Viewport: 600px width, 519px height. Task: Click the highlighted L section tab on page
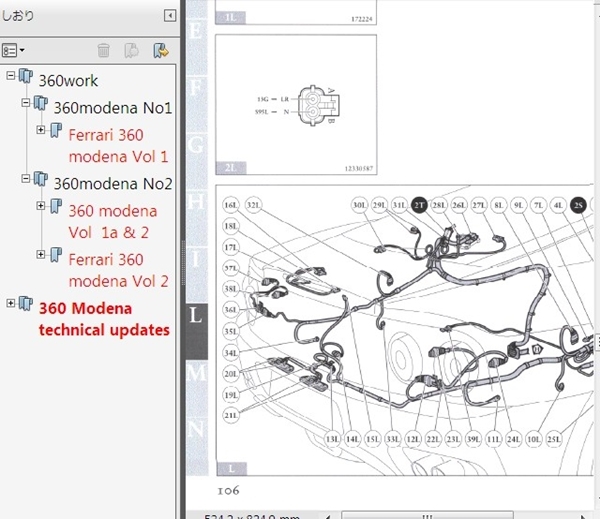pyautogui.click(x=197, y=331)
